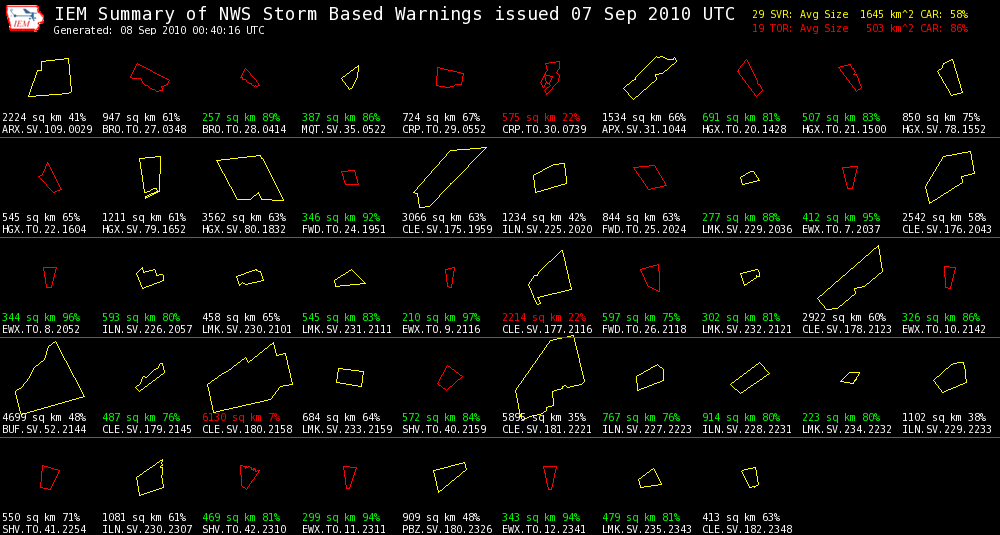Click the red polygon above EWX.TO.8.2052
The image size is (1000, 535).
50,277
